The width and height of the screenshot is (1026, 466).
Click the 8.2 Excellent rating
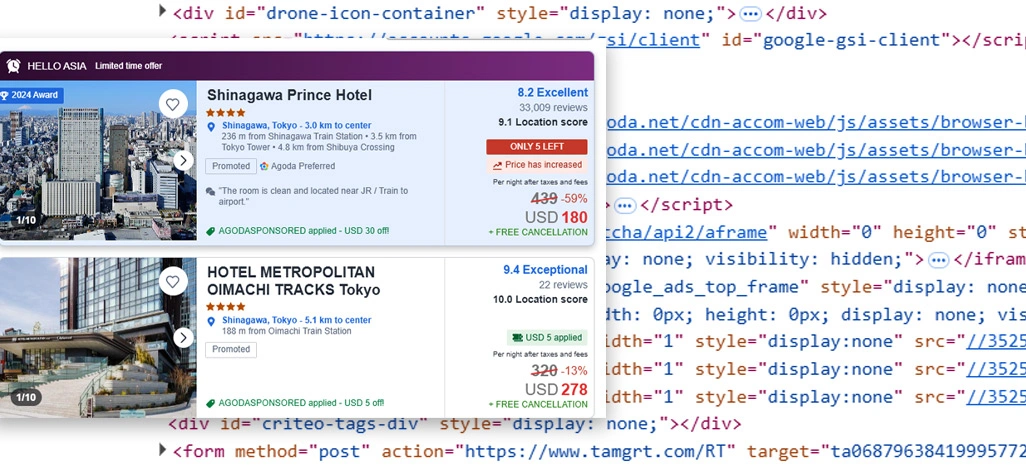(553, 92)
